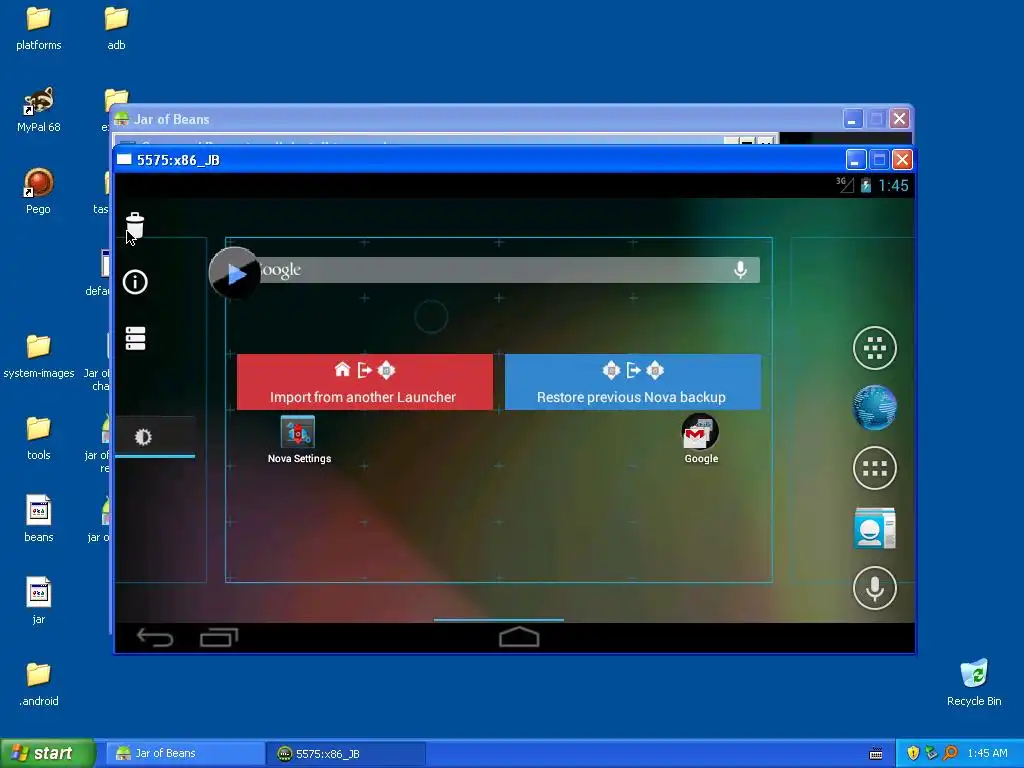Open the Windows Start menu
1024x768 pixels.
pos(47,753)
